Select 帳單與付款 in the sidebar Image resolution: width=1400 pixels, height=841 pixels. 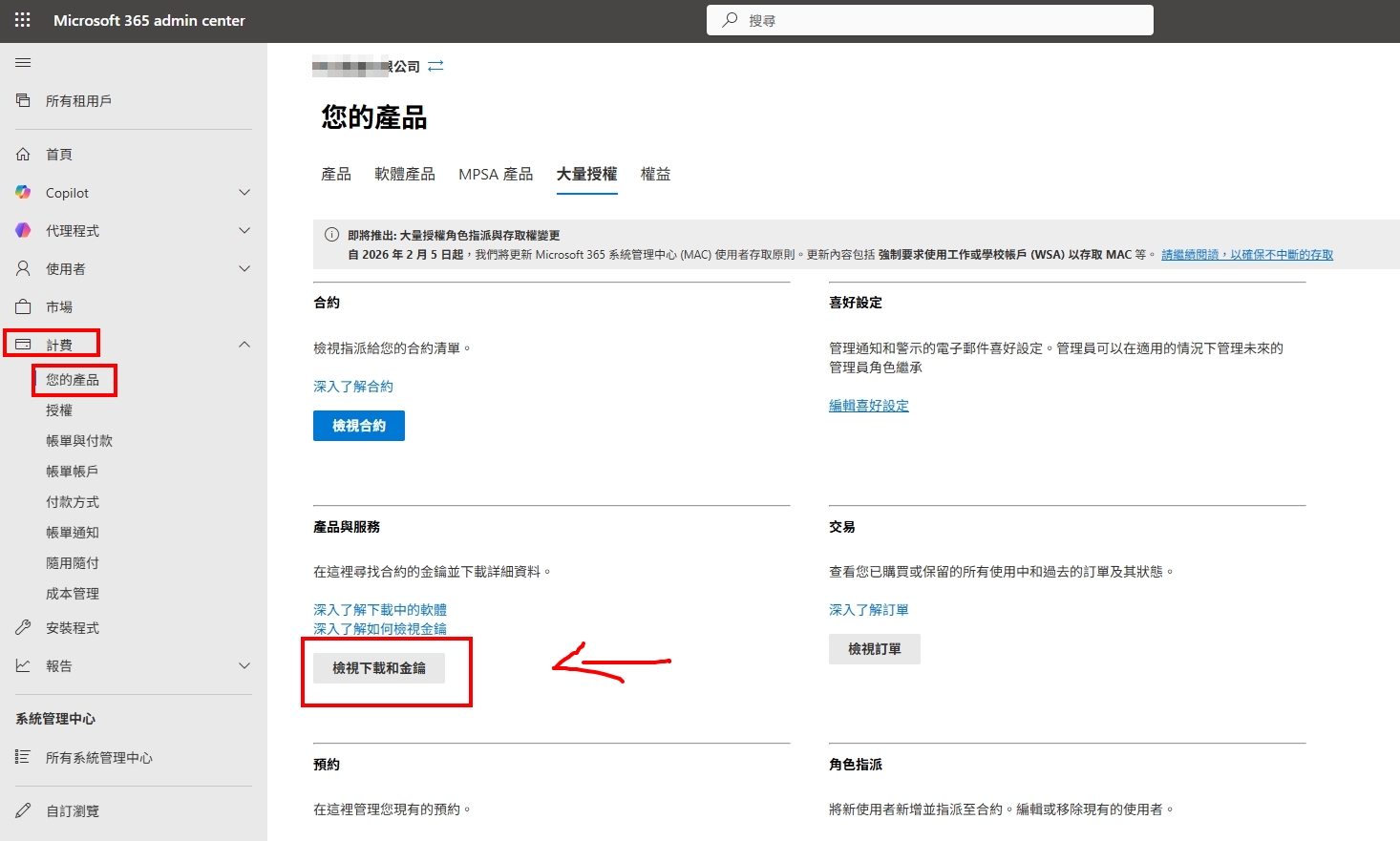(x=79, y=440)
